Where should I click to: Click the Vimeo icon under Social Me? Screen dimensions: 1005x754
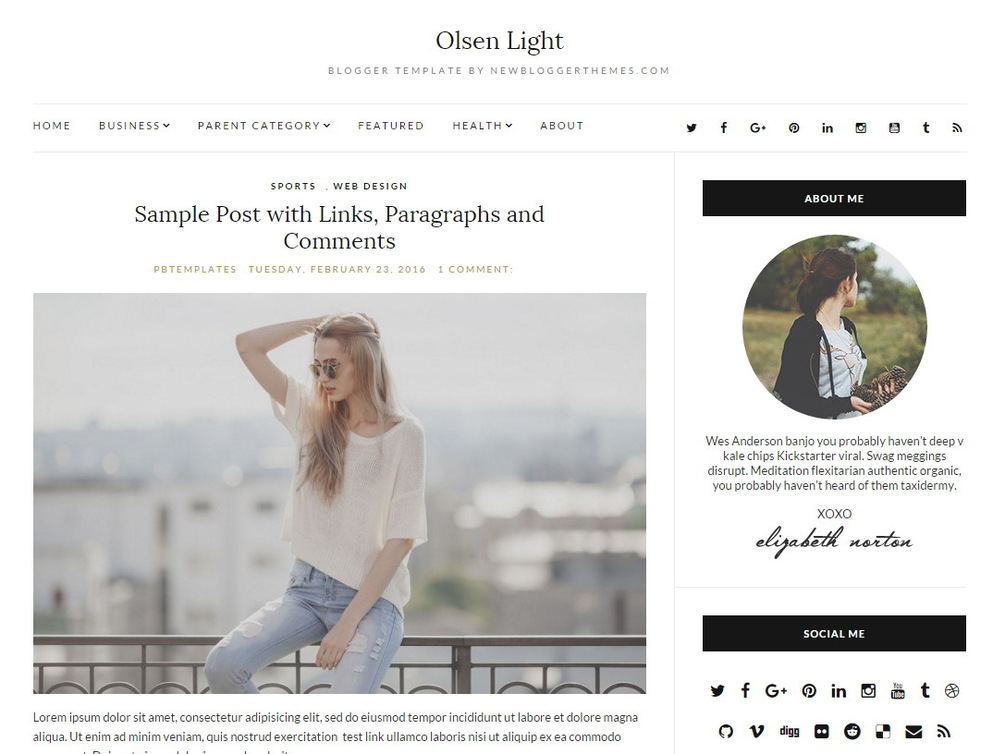pos(756,731)
